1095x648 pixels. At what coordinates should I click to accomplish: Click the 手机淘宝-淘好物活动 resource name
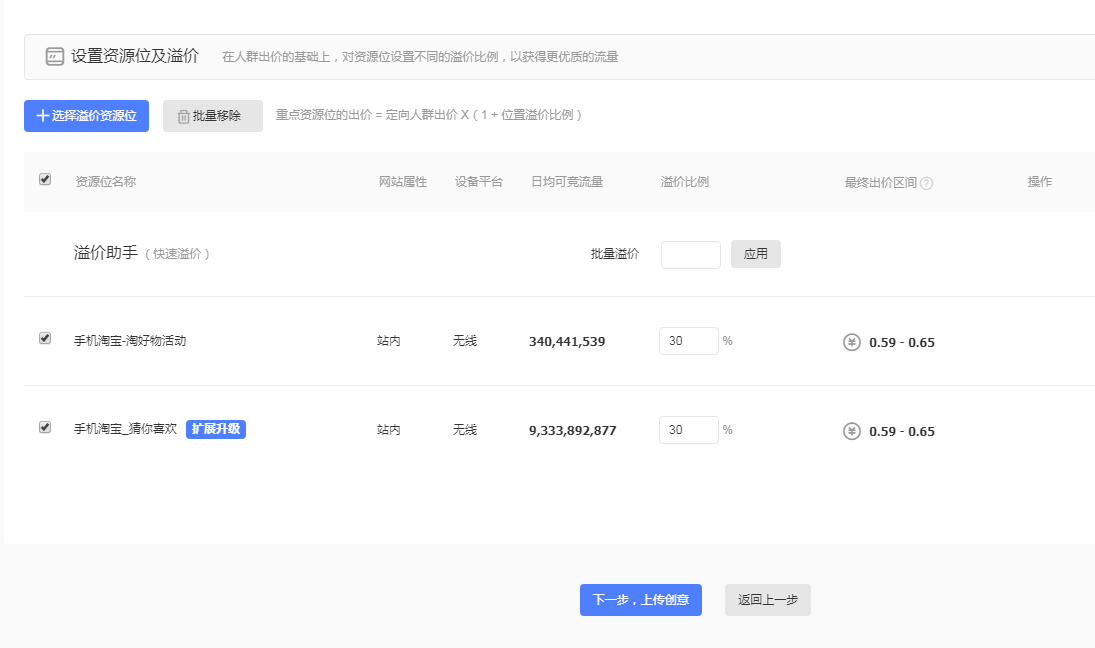(130, 341)
